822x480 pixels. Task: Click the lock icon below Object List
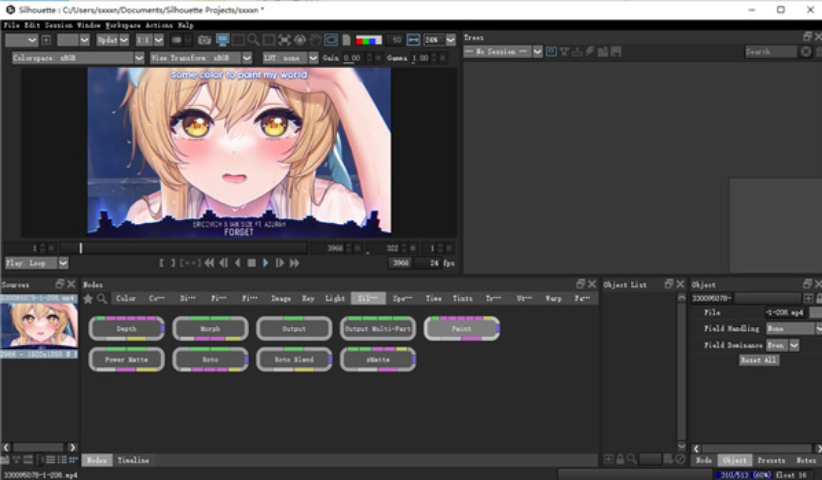[621, 459]
